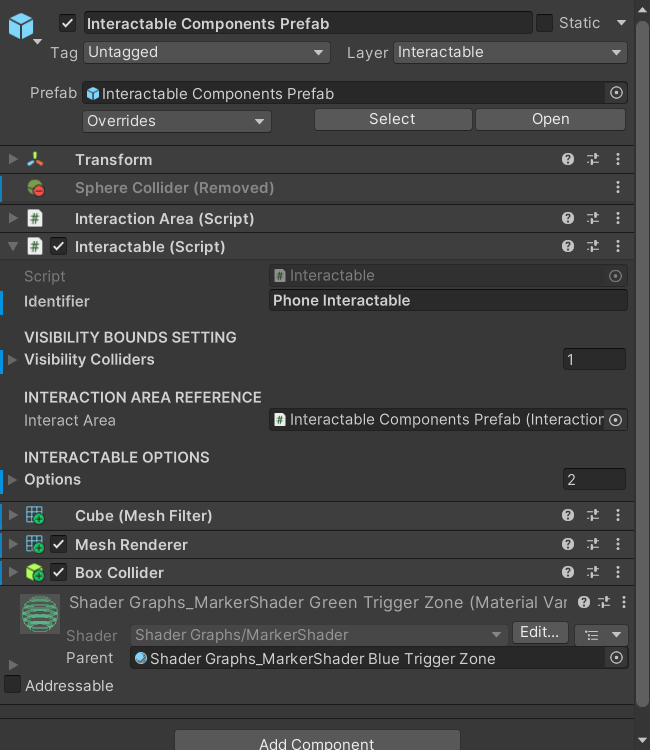The image size is (650, 750).
Task: Click Identifier field Phone Interactable
Action: click(x=448, y=300)
